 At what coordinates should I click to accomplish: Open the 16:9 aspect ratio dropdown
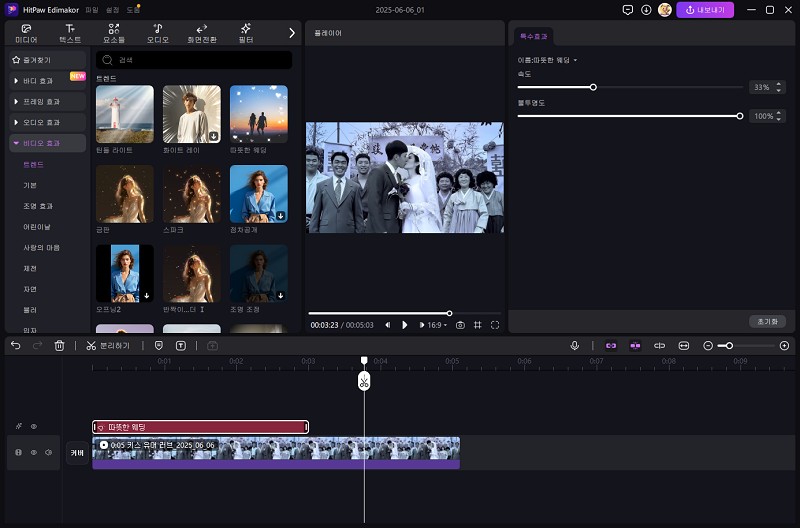[x=437, y=325]
